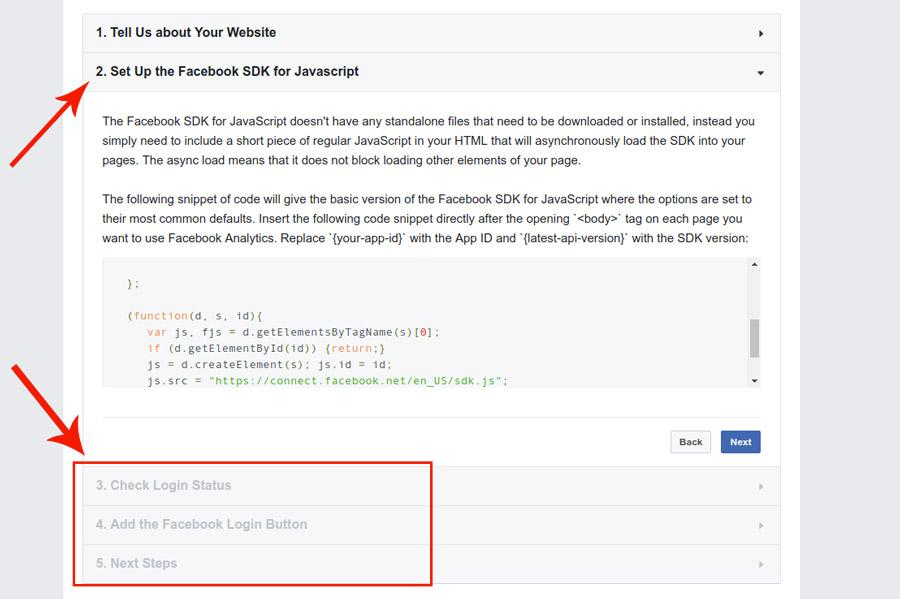
Task: Click the code snippet scrollbar thumb
Action: [x=754, y=339]
